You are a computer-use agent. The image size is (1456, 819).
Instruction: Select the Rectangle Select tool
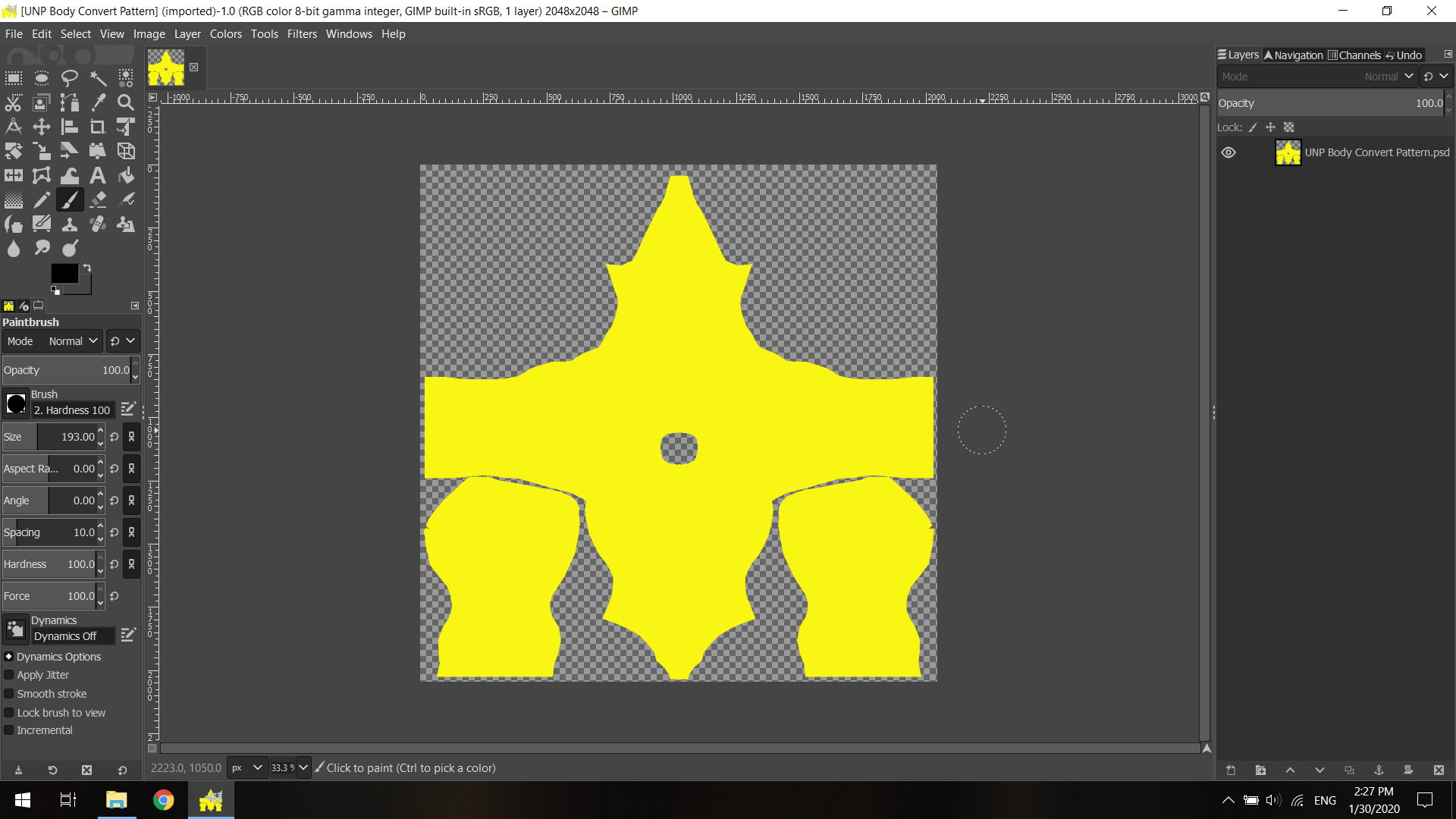[x=14, y=78]
